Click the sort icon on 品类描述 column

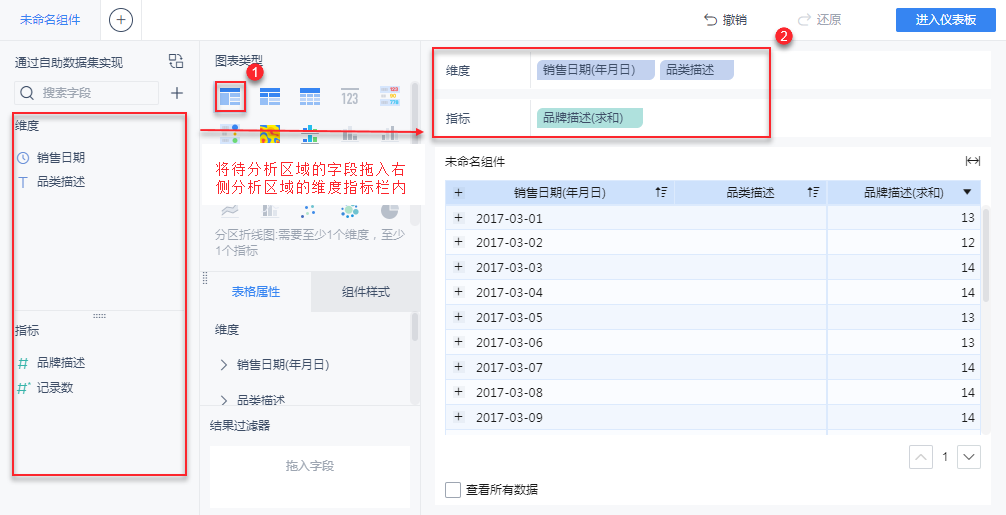pos(813,193)
